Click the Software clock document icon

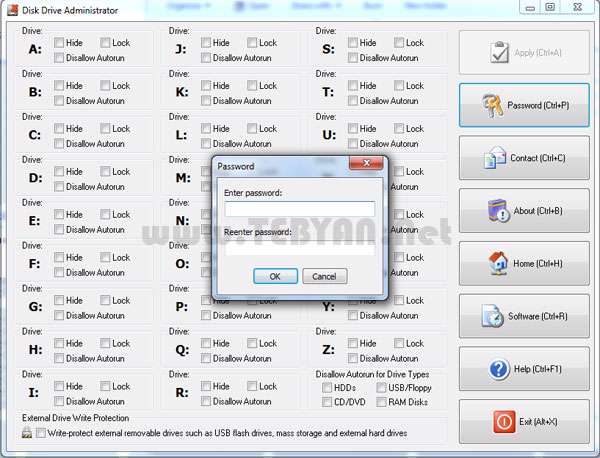tap(492, 316)
